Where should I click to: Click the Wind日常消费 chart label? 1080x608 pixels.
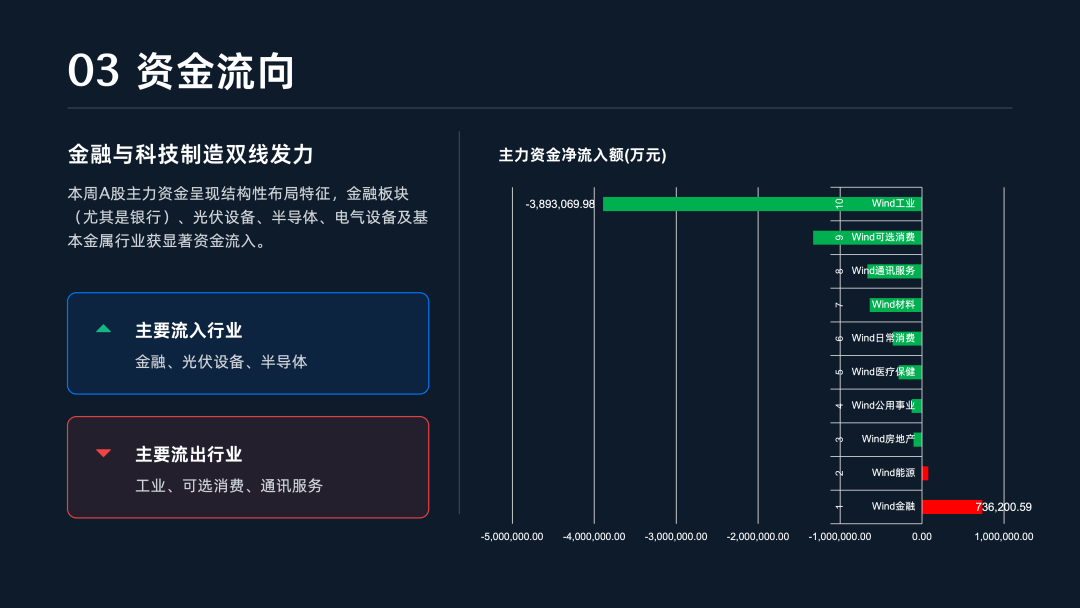(x=883, y=338)
